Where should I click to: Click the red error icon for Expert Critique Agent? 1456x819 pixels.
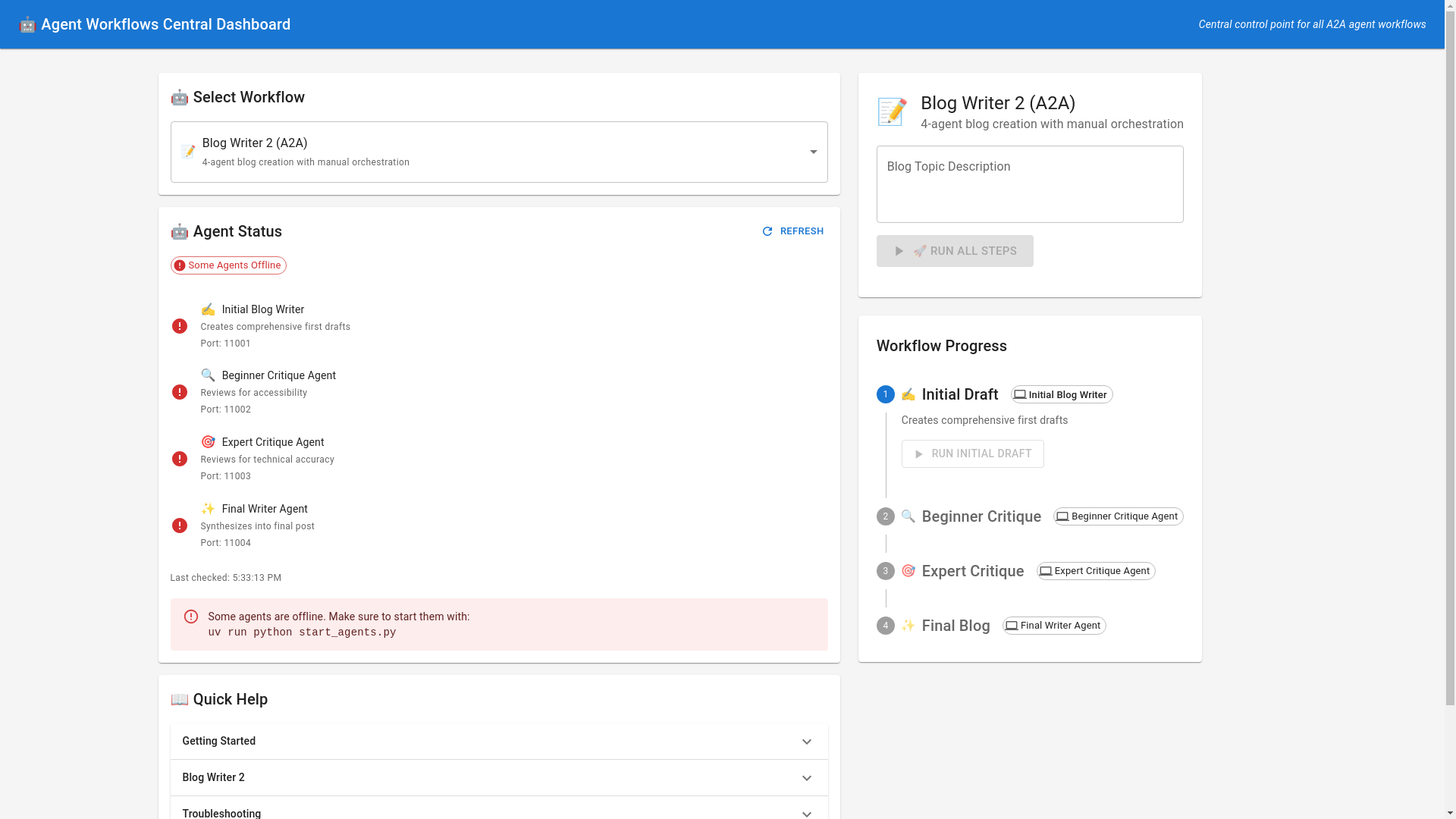click(179, 459)
